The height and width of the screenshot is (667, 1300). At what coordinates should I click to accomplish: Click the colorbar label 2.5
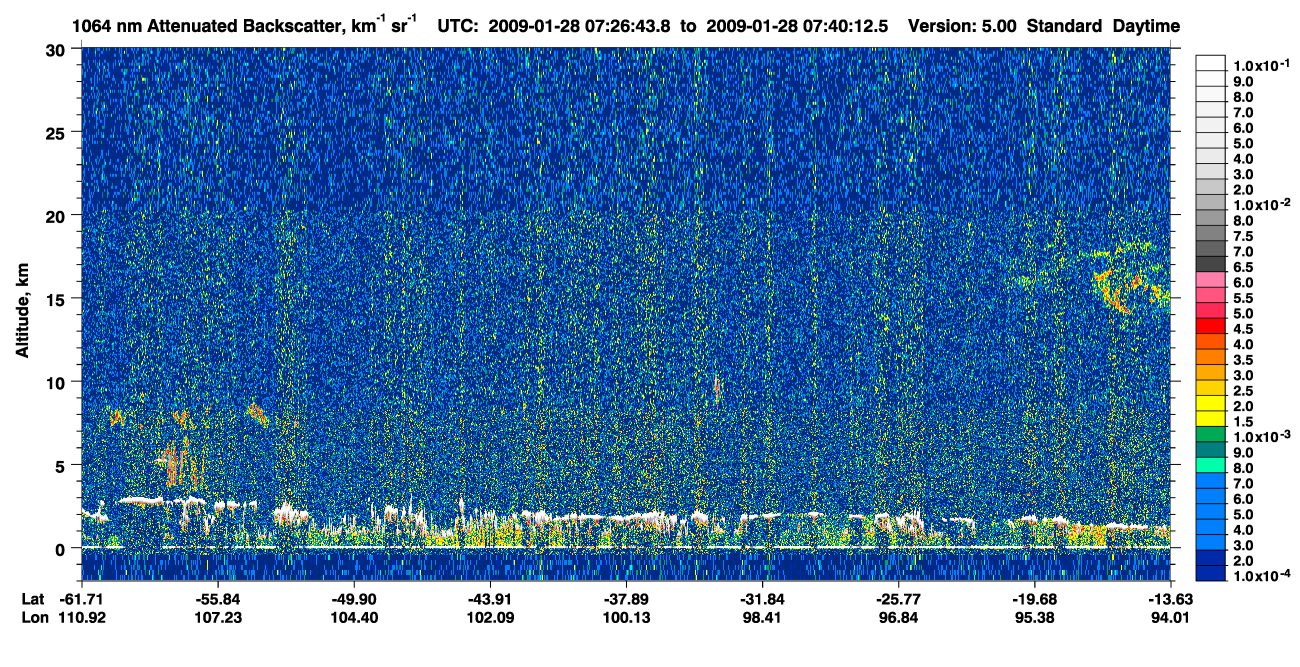point(1243,391)
